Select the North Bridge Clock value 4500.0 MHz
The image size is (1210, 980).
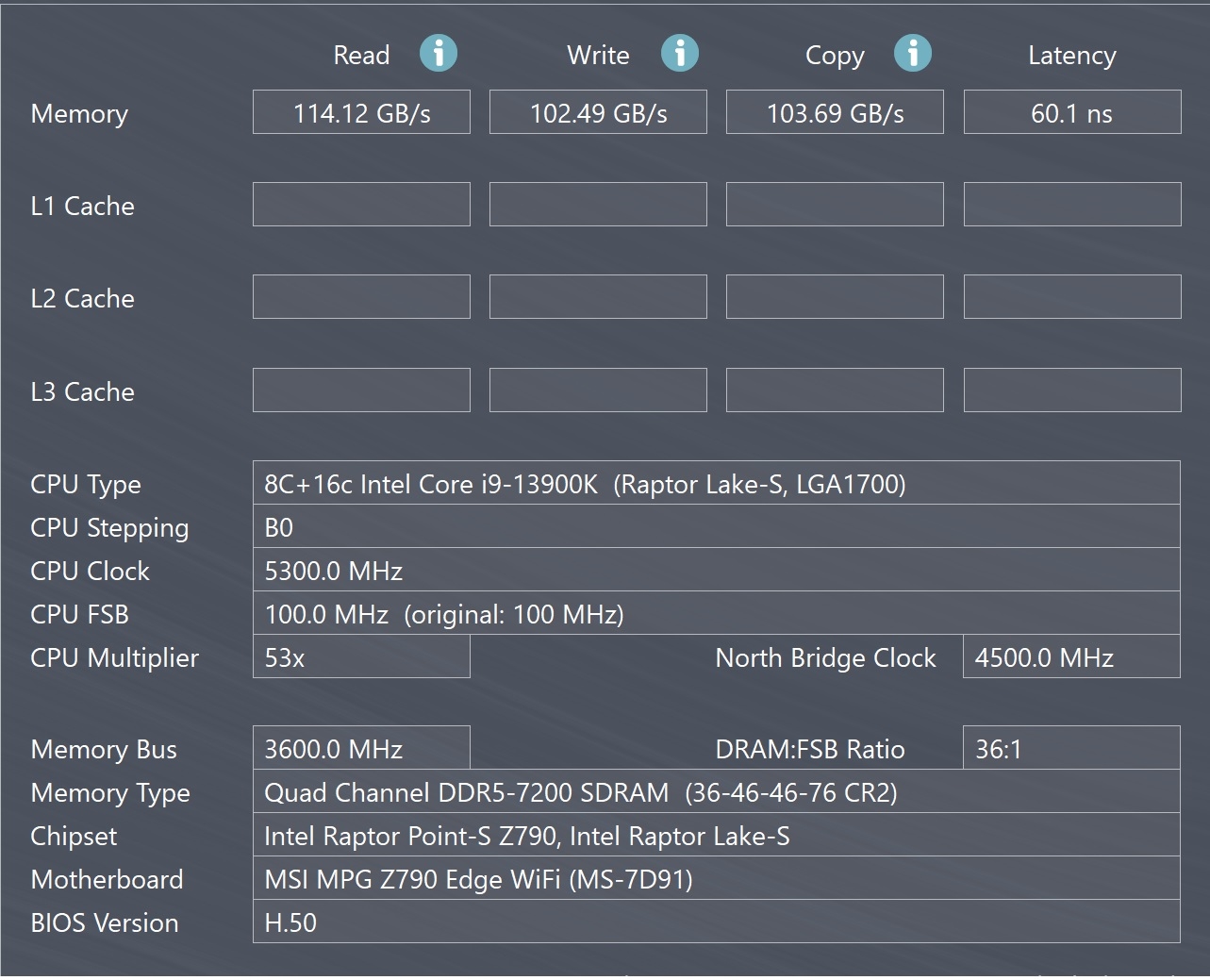tap(1071, 656)
